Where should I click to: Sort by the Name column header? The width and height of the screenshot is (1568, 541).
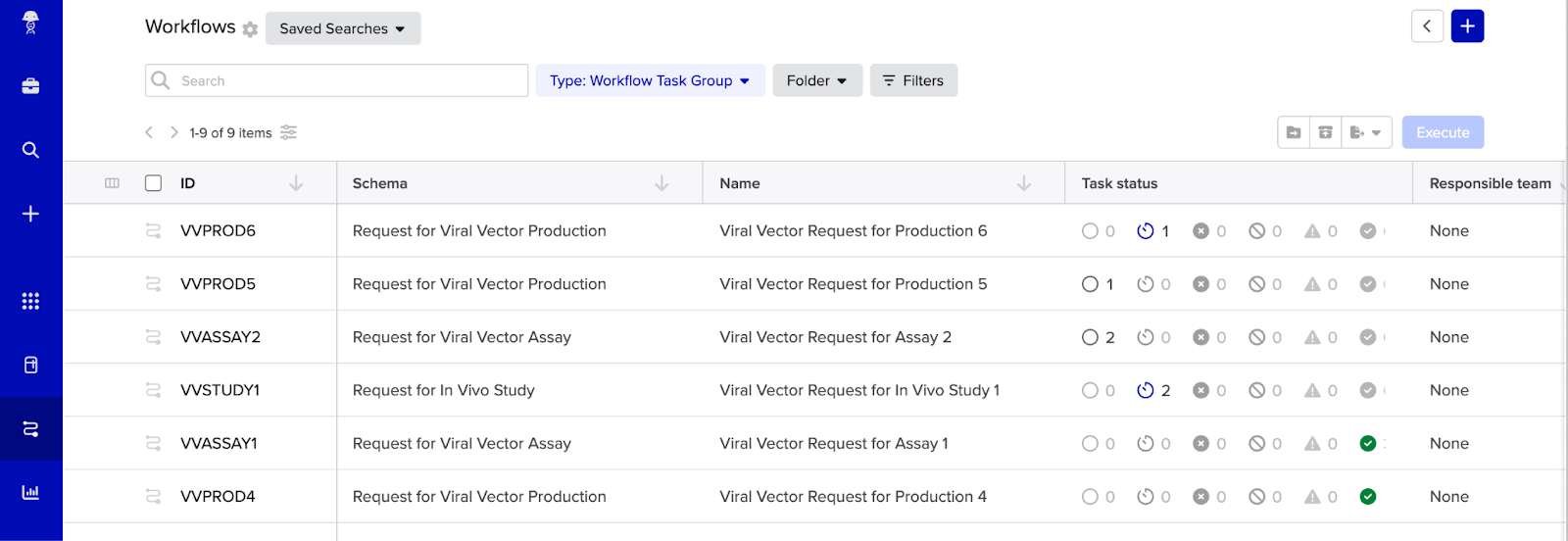pyautogui.click(x=1023, y=183)
